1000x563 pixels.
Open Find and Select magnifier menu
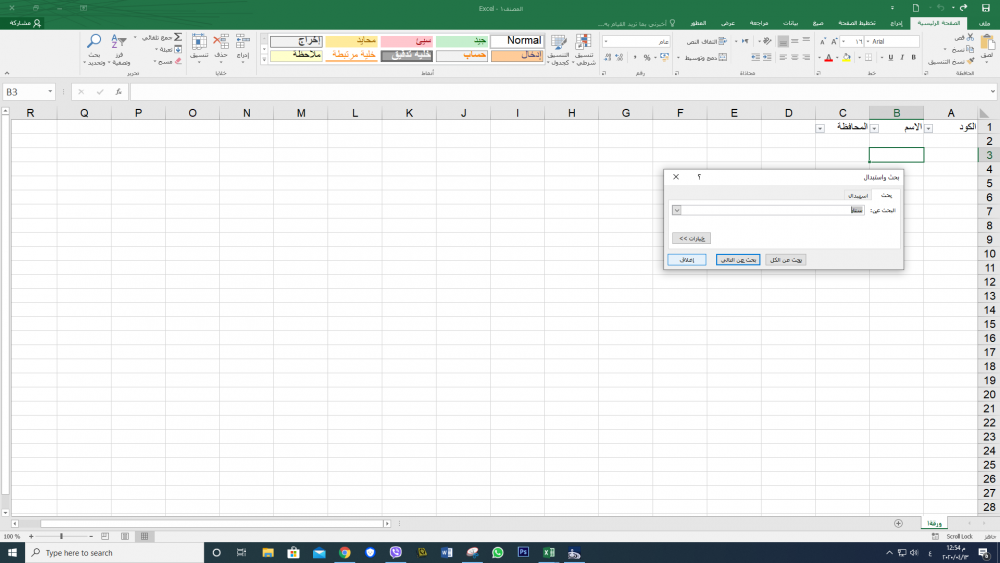coord(94,49)
